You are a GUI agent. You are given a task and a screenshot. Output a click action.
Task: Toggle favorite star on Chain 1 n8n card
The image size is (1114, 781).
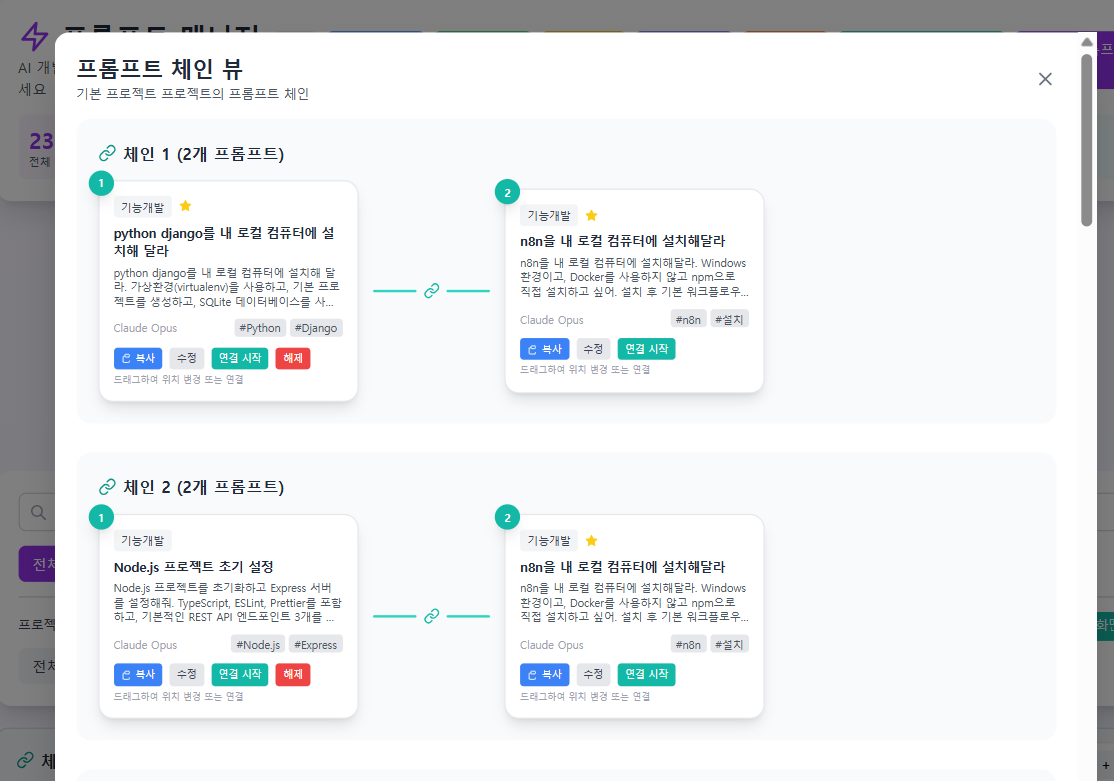(x=591, y=215)
